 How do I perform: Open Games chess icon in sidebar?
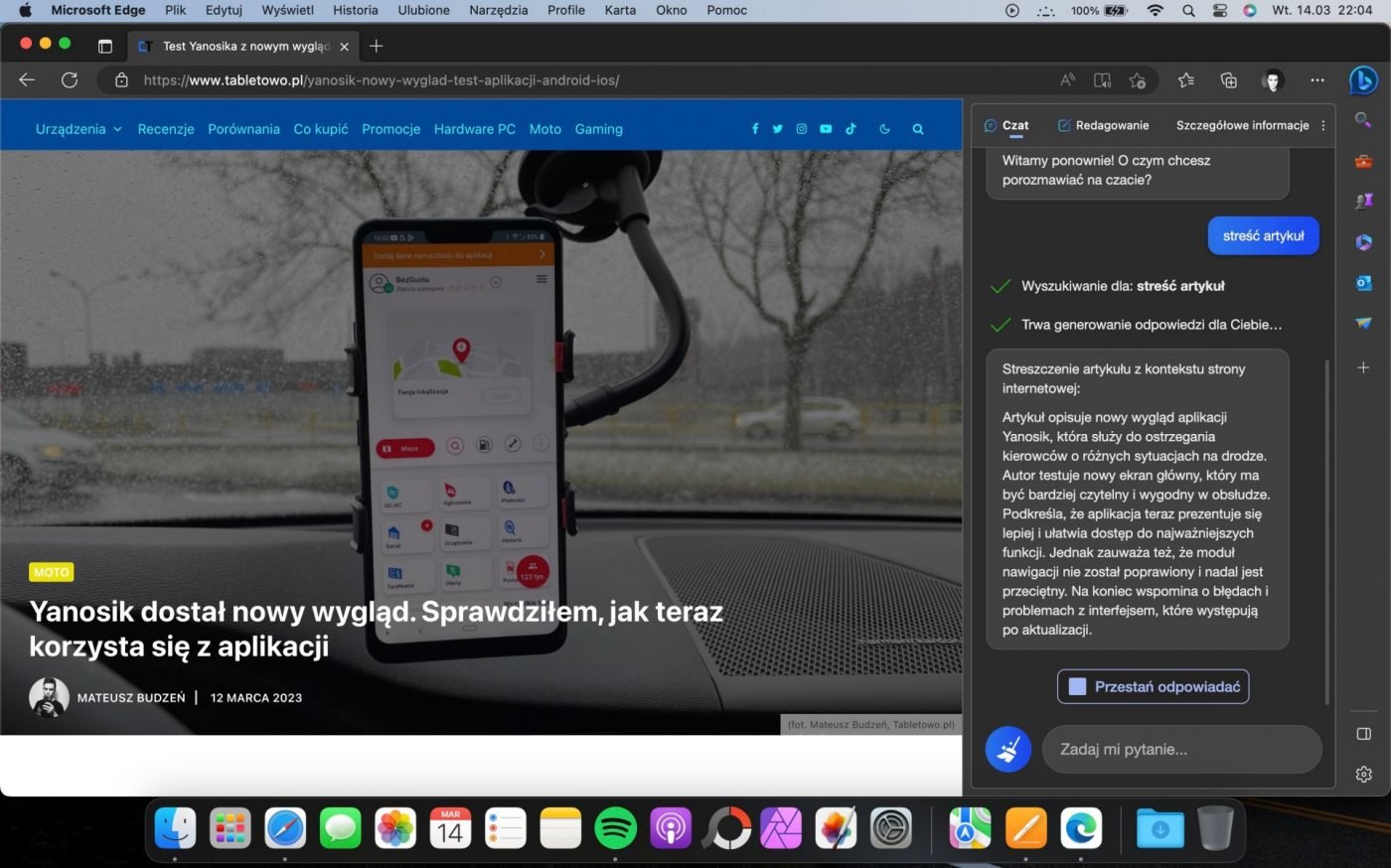click(1363, 201)
